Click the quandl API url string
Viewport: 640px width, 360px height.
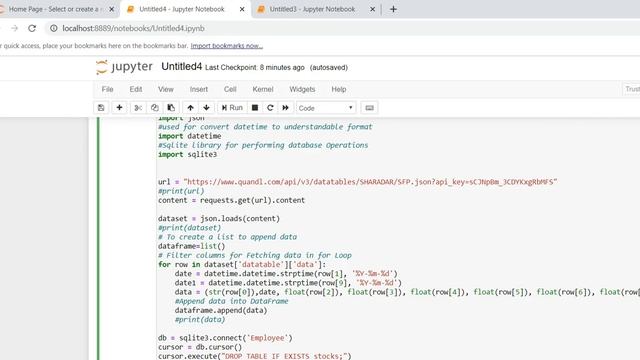click(370, 182)
